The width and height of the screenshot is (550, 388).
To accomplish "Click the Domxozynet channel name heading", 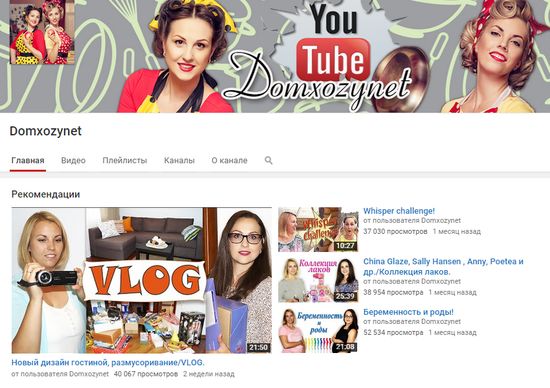I will pyautogui.click(x=46, y=131).
